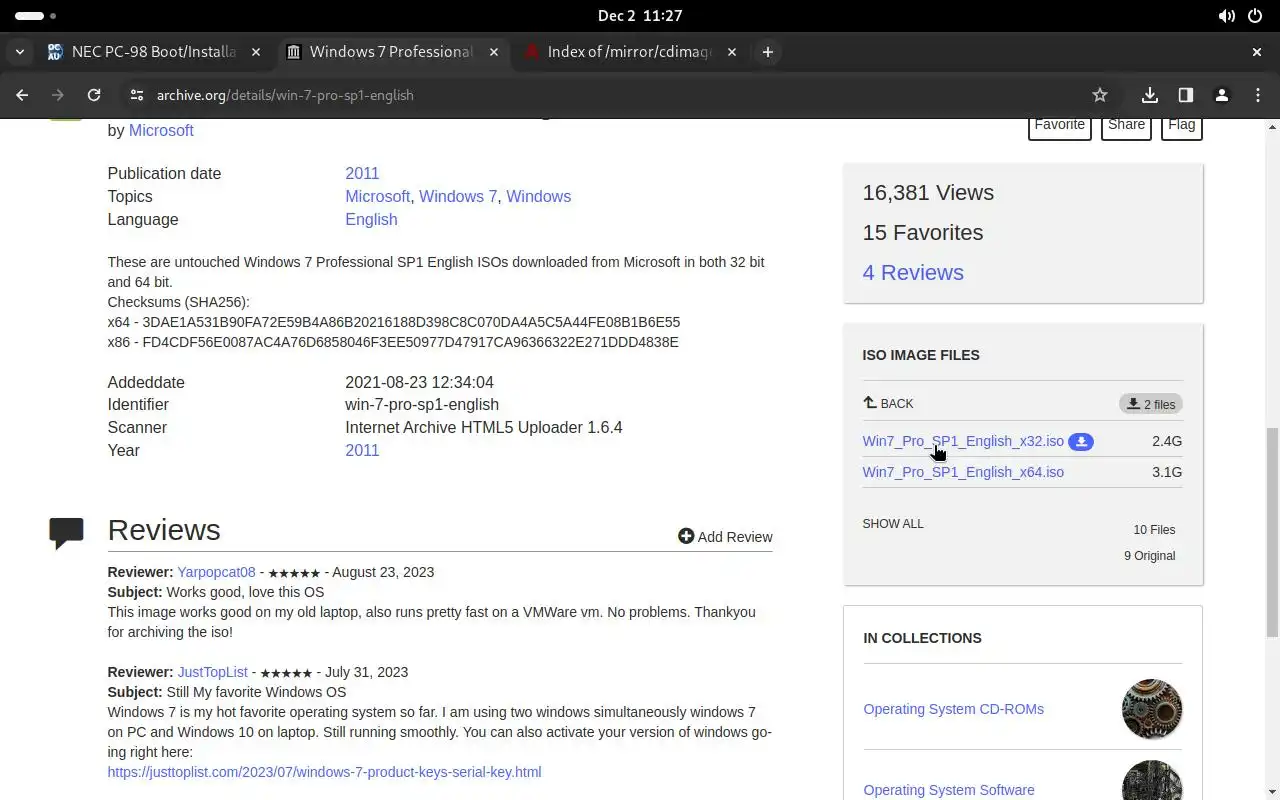Close the NEC PC-98 Boot tab

(x=256, y=52)
